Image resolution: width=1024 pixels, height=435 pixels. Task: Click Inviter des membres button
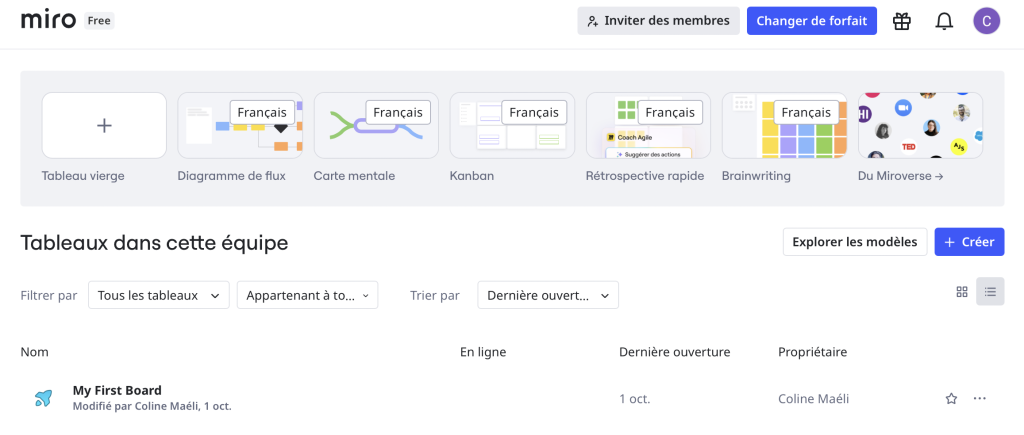pyautogui.click(x=658, y=21)
